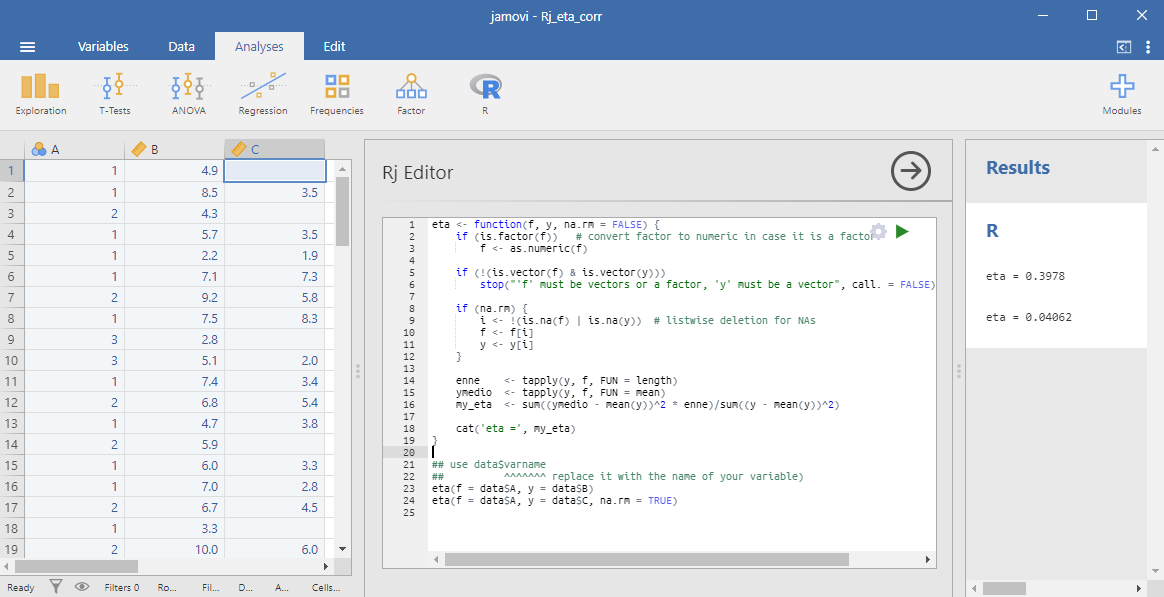This screenshot has width=1164, height=597.
Task: Click result 'eta = 0.3978'
Action: click(x=1025, y=276)
